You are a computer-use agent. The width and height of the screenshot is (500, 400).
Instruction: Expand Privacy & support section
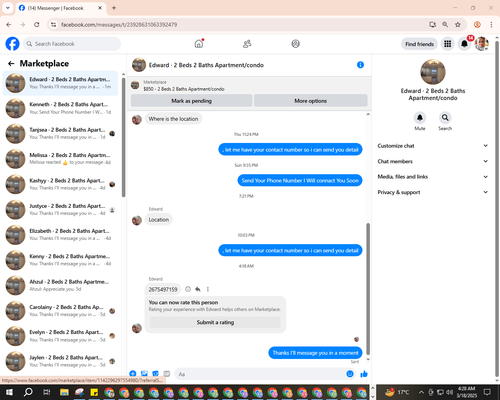point(433,192)
